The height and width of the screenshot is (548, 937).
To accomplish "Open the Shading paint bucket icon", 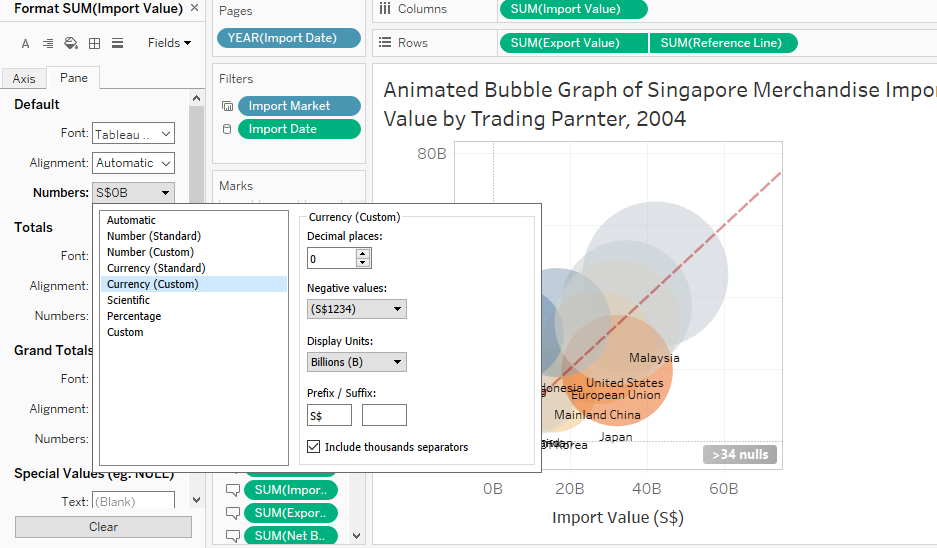I will point(71,44).
